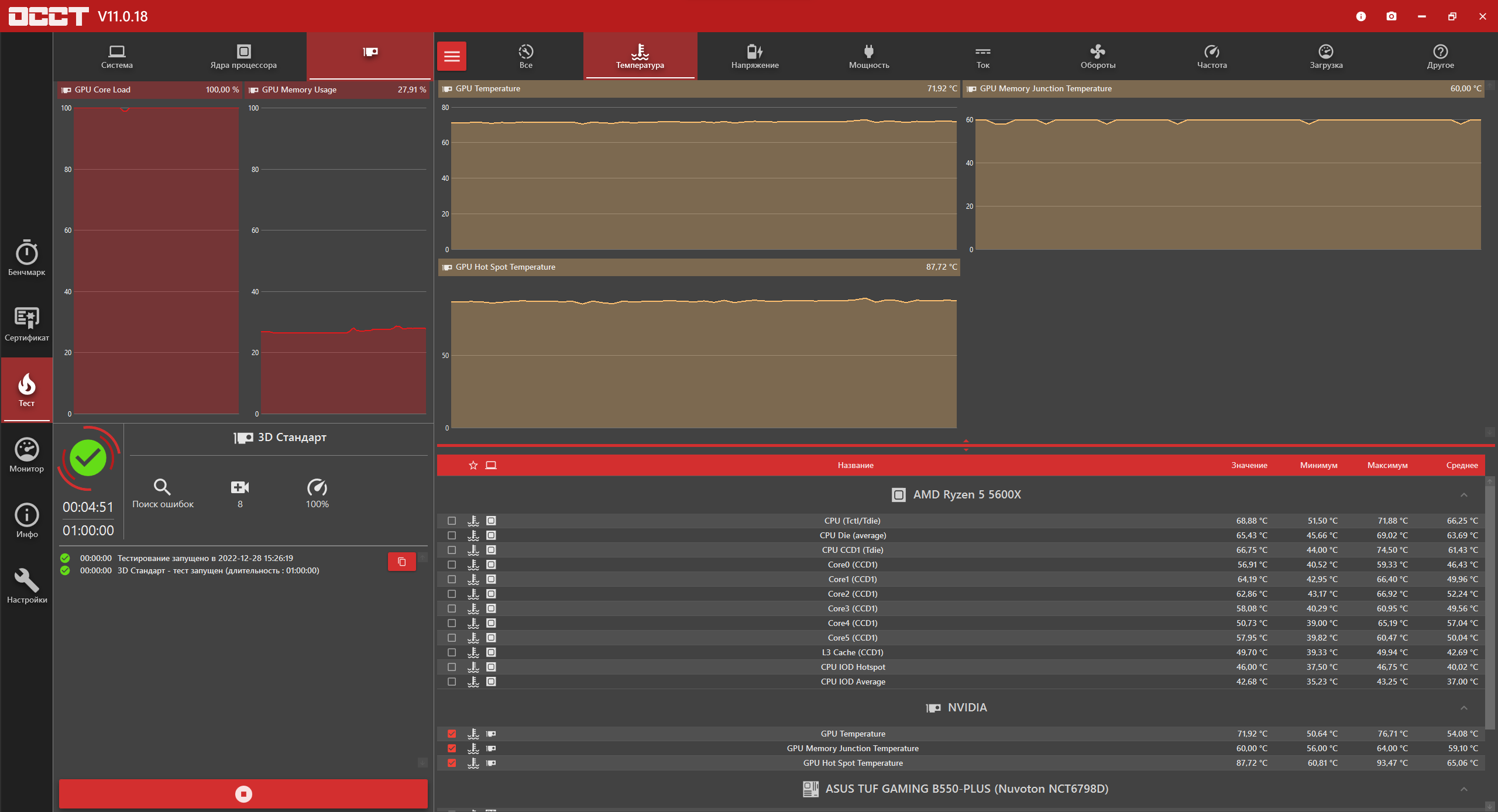Click the screenshot camera icon
This screenshot has width=1498, height=812.
(1391, 16)
